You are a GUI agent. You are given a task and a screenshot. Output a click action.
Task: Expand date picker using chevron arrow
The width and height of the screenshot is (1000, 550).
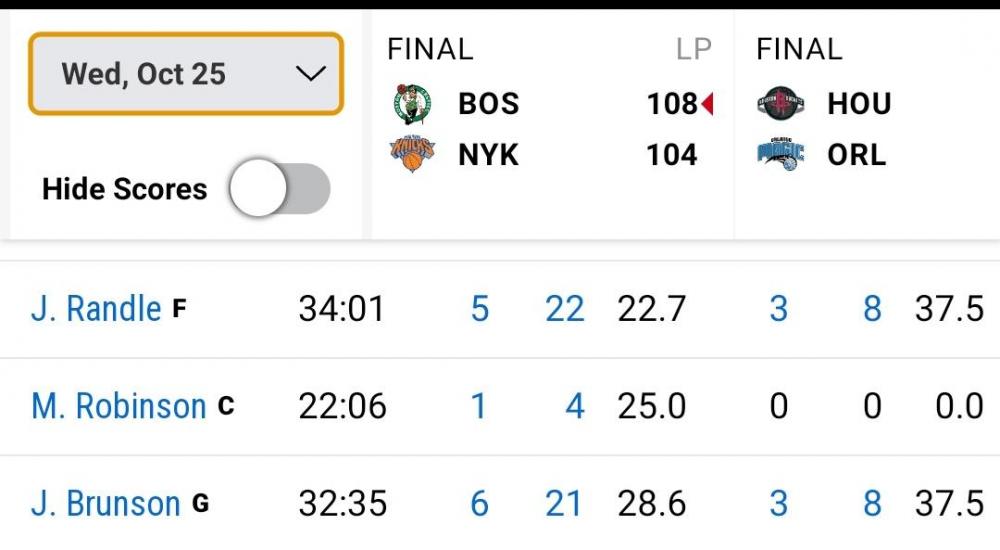click(311, 74)
